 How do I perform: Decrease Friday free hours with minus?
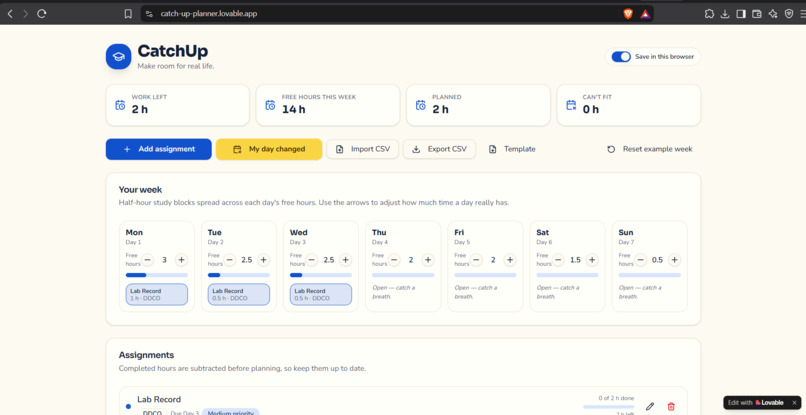pos(477,260)
